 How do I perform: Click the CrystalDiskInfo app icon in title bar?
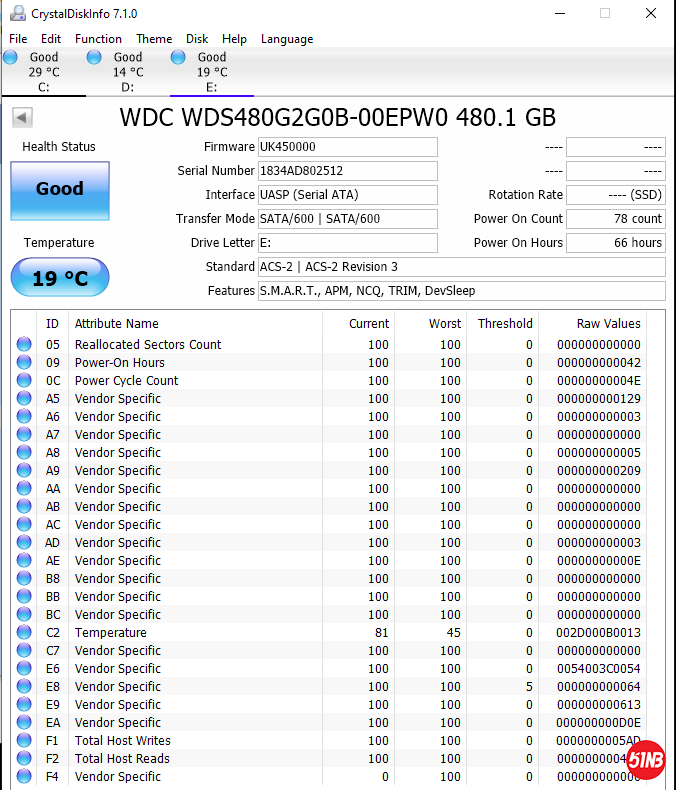tap(16, 14)
